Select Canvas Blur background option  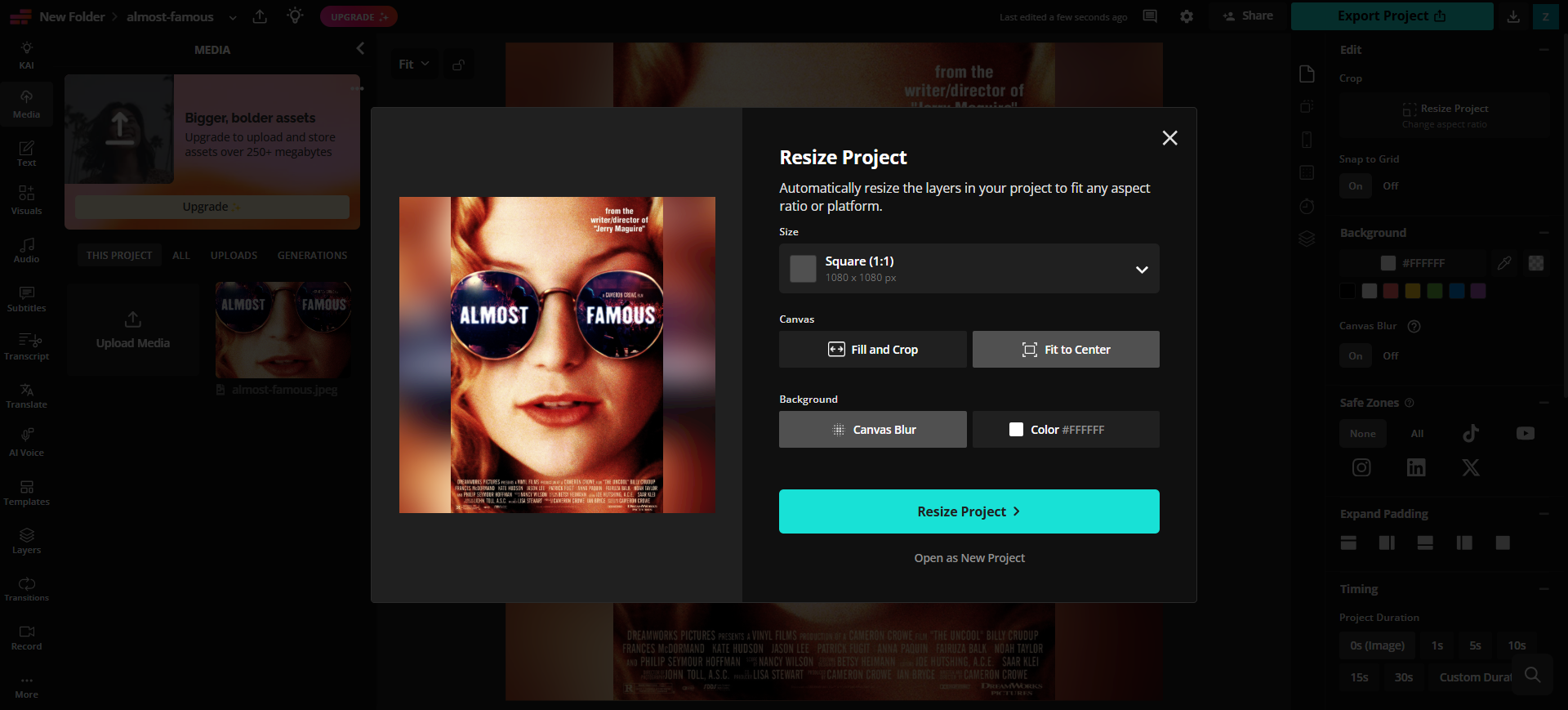tap(873, 430)
